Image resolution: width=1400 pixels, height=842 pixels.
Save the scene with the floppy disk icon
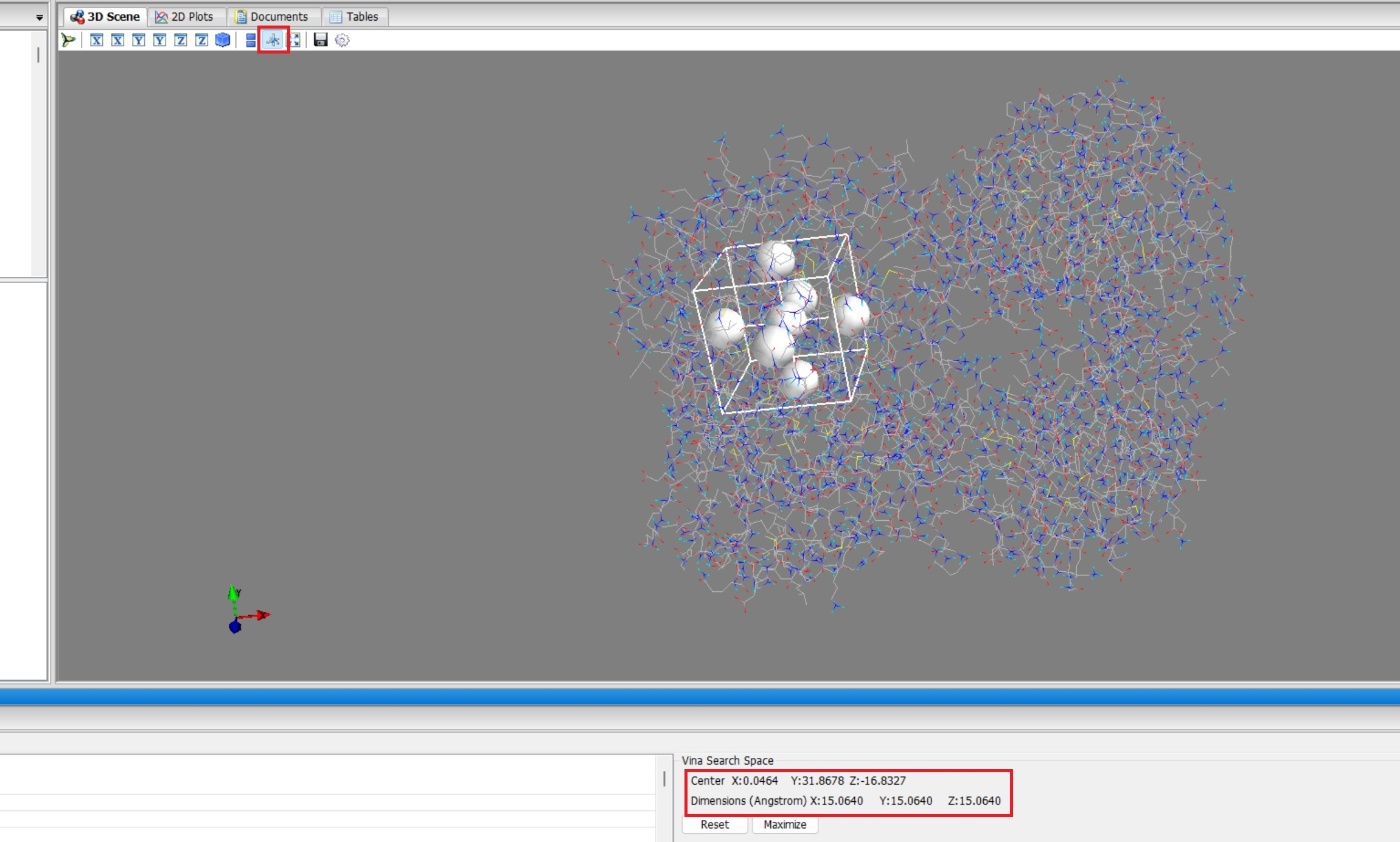(x=321, y=40)
